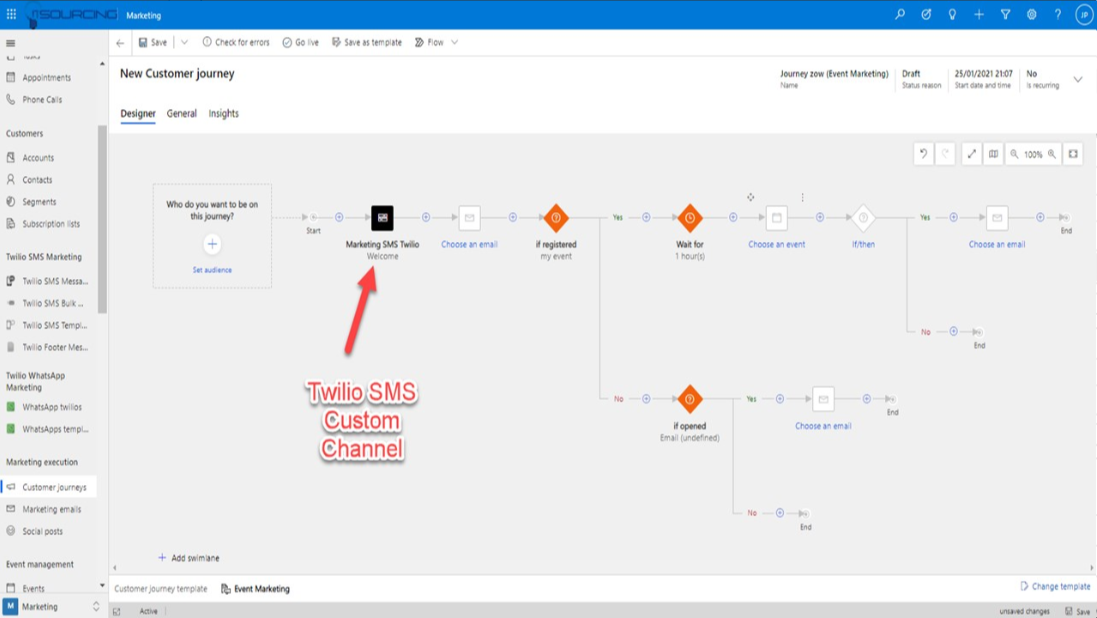
Task: Add tile after Start with plus
Action: click(x=339, y=218)
